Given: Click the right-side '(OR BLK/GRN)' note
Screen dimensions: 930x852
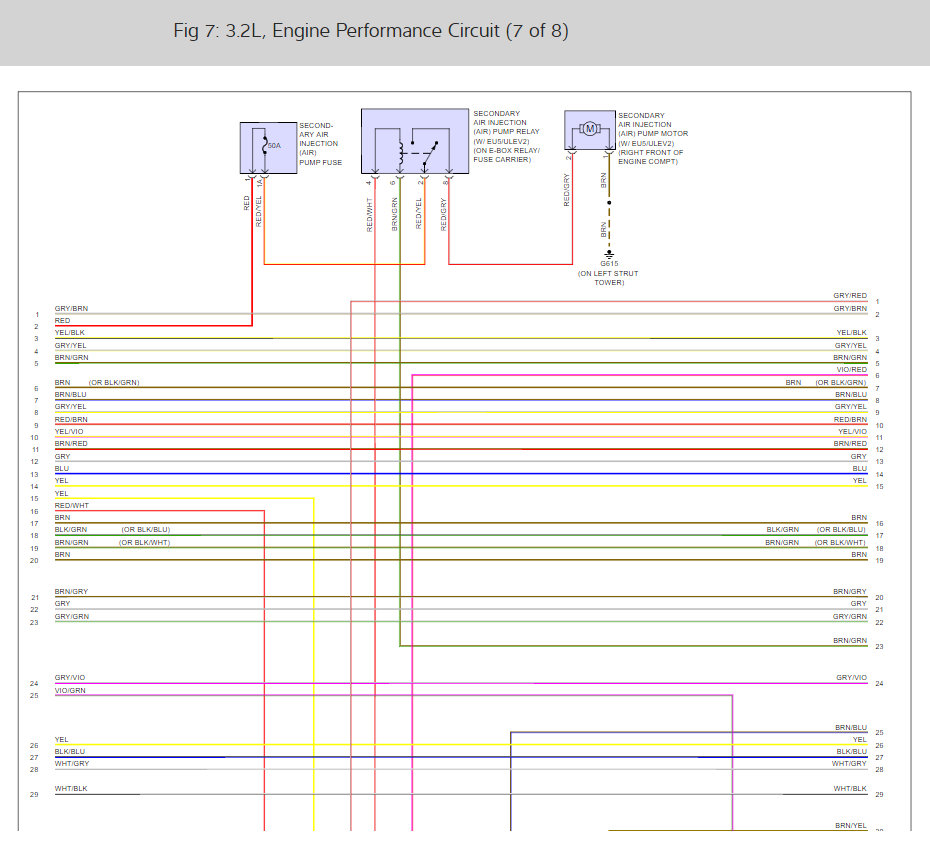Looking at the screenshot, I should [x=840, y=383].
